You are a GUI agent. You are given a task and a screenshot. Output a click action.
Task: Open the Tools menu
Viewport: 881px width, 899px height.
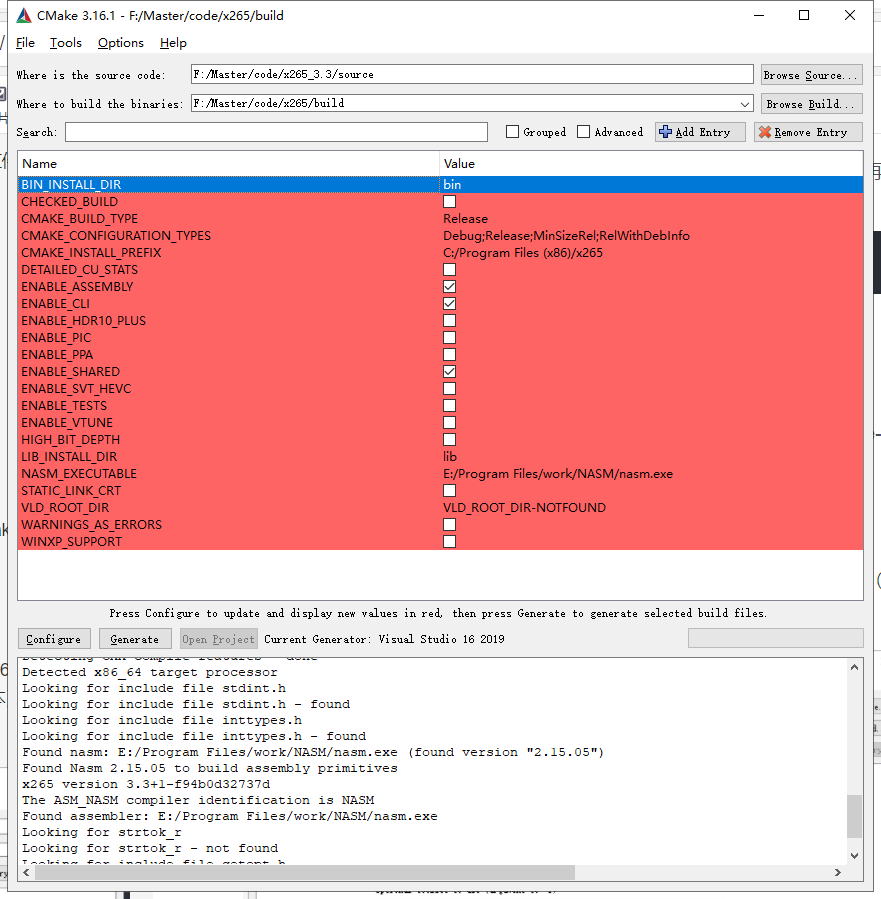(x=65, y=43)
